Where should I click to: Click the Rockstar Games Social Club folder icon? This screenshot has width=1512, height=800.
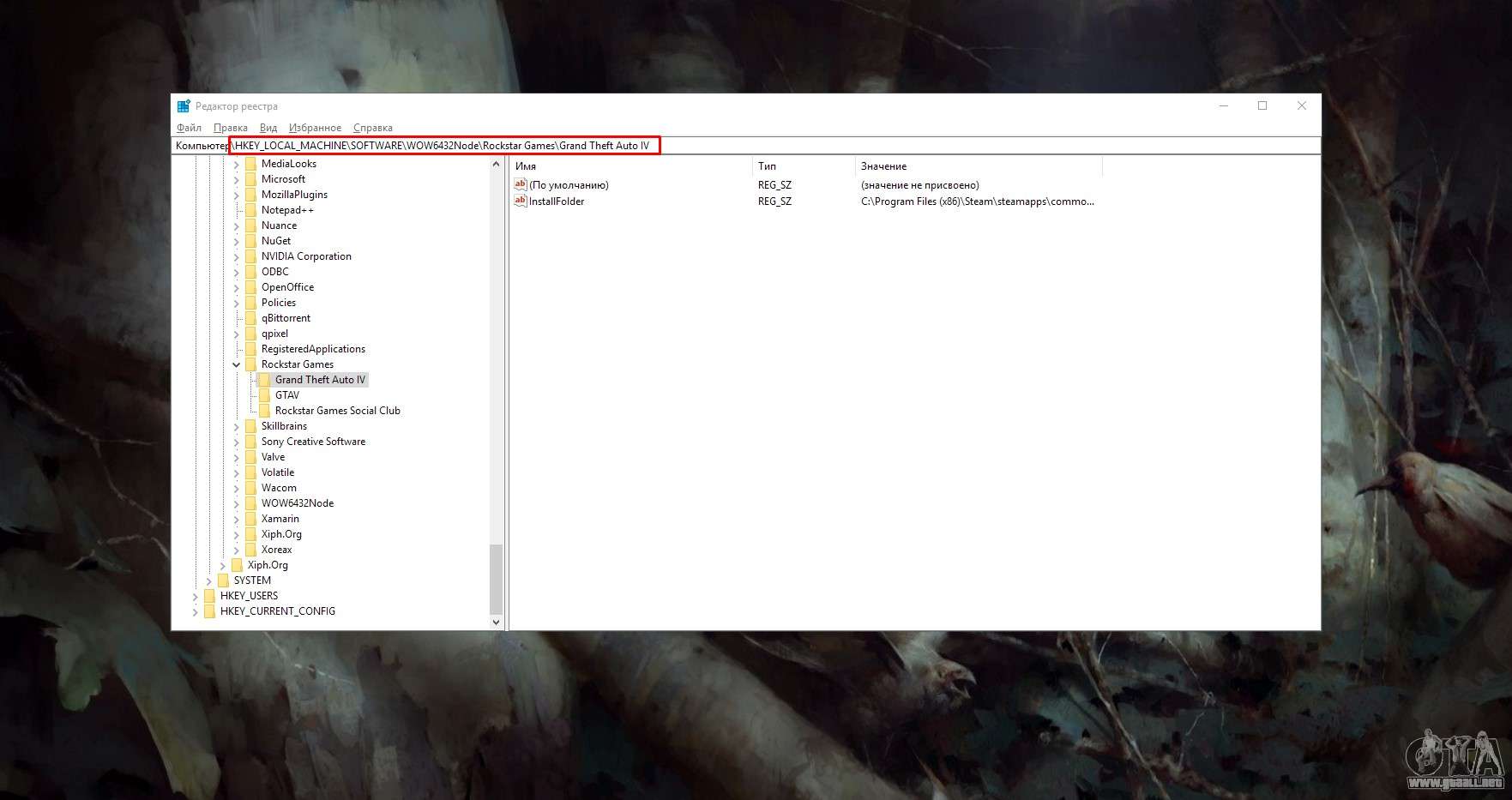point(264,411)
